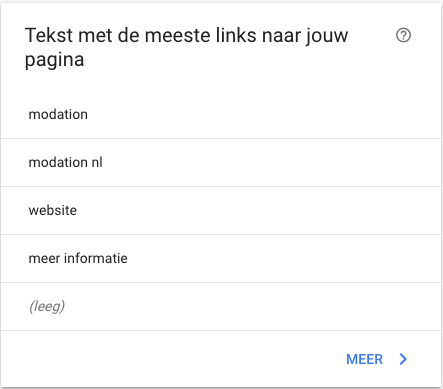Click blank space right of 'website' row
Image resolution: width=443 pixels, height=389 pixels.
pos(259,210)
